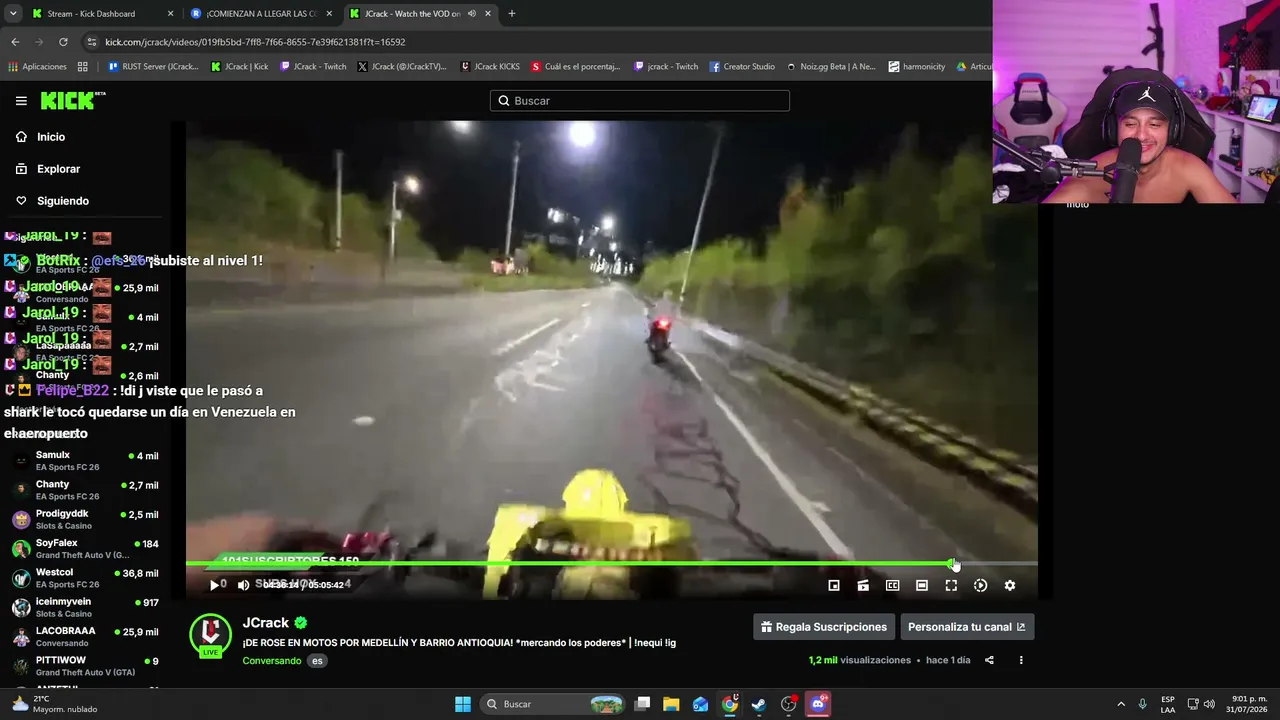The image size is (1280, 720).
Task: Open PITTIWOW channel in sidebar
Action: 85,666
